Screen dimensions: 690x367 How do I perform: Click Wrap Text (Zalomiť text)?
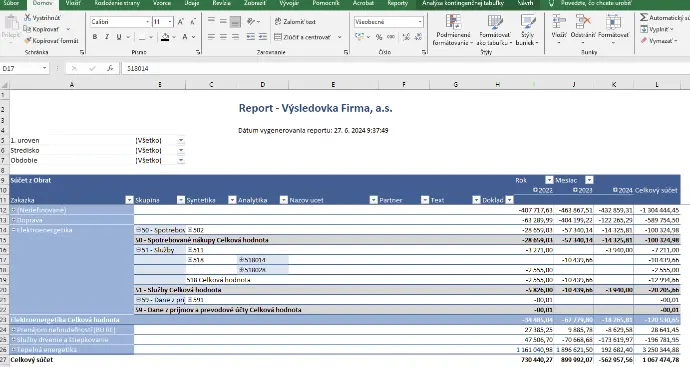coord(295,21)
